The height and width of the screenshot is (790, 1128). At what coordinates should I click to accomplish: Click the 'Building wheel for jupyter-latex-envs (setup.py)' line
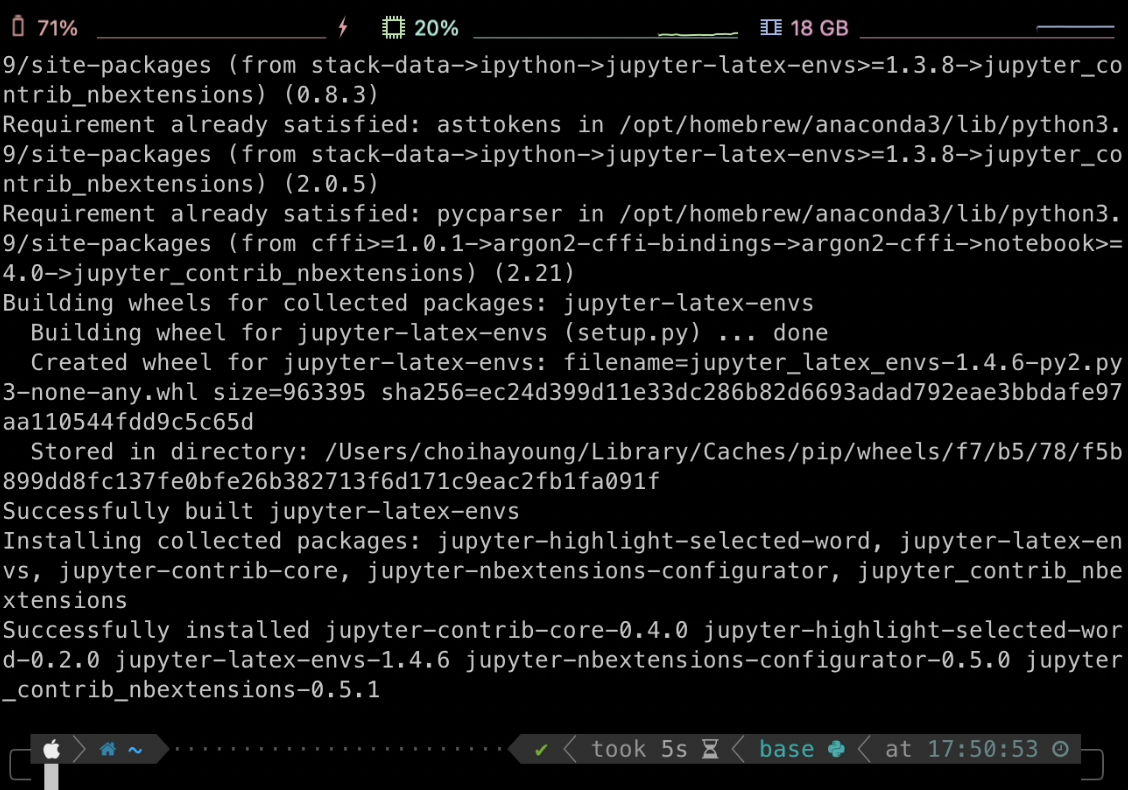pyautogui.click(x=429, y=332)
